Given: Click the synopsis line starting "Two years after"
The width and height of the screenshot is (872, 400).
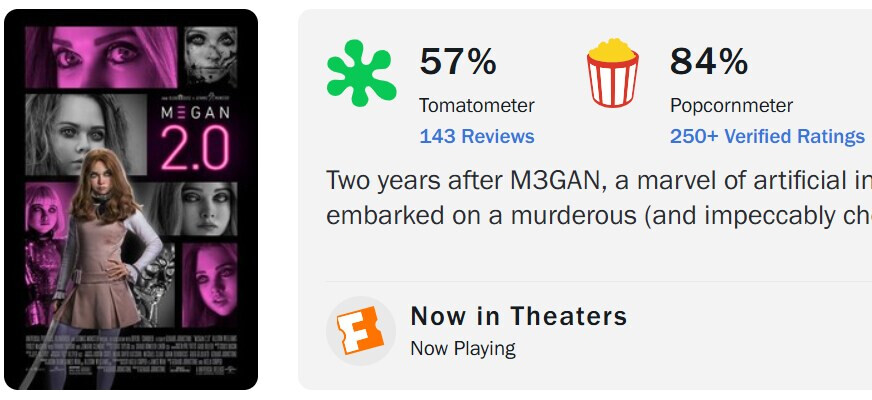Looking at the screenshot, I should coord(598,181).
